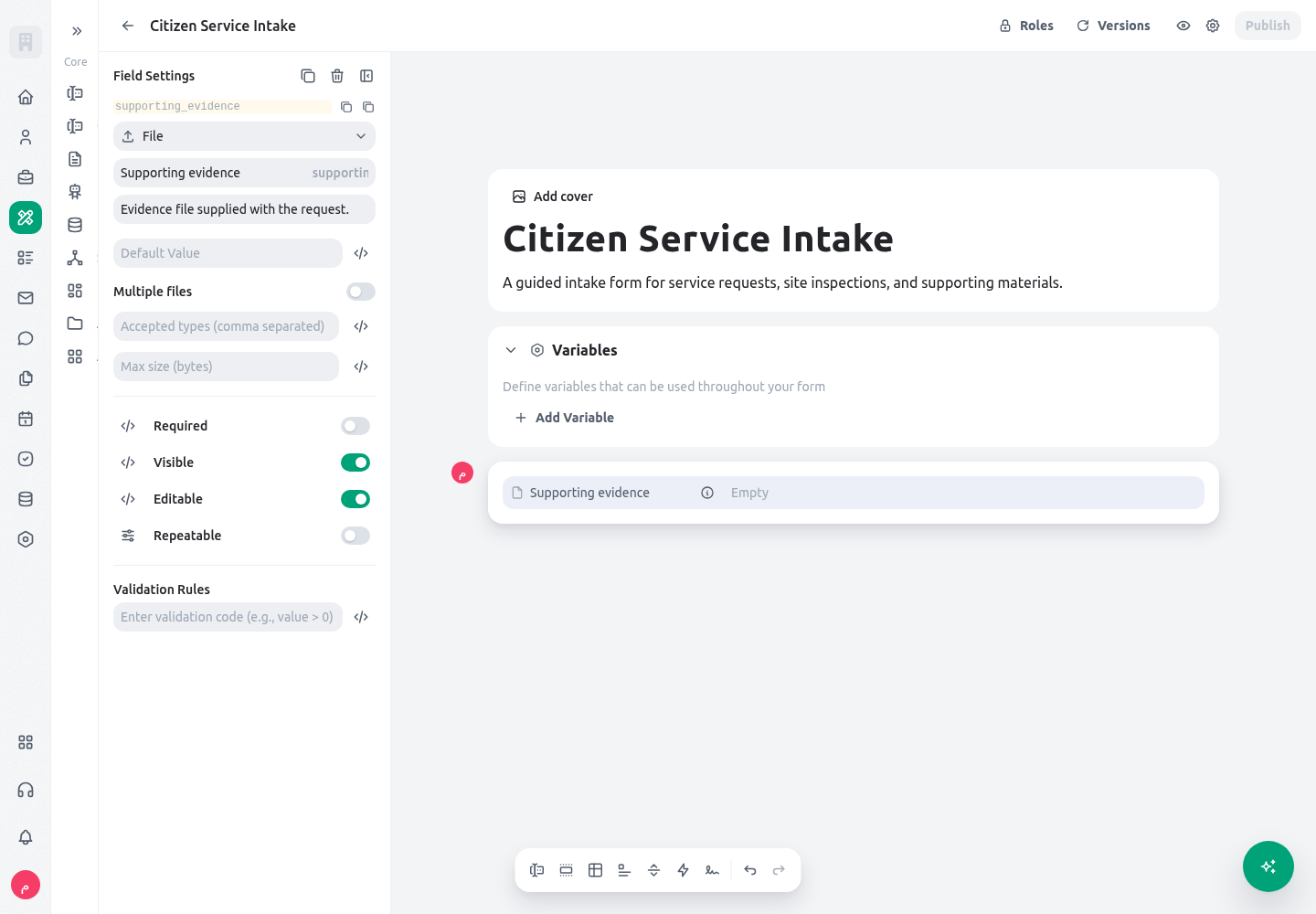The height and width of the screenshot is (914, 1316).
Task: Click the Max size (bytes) input
Action: [x=226, y=367]
